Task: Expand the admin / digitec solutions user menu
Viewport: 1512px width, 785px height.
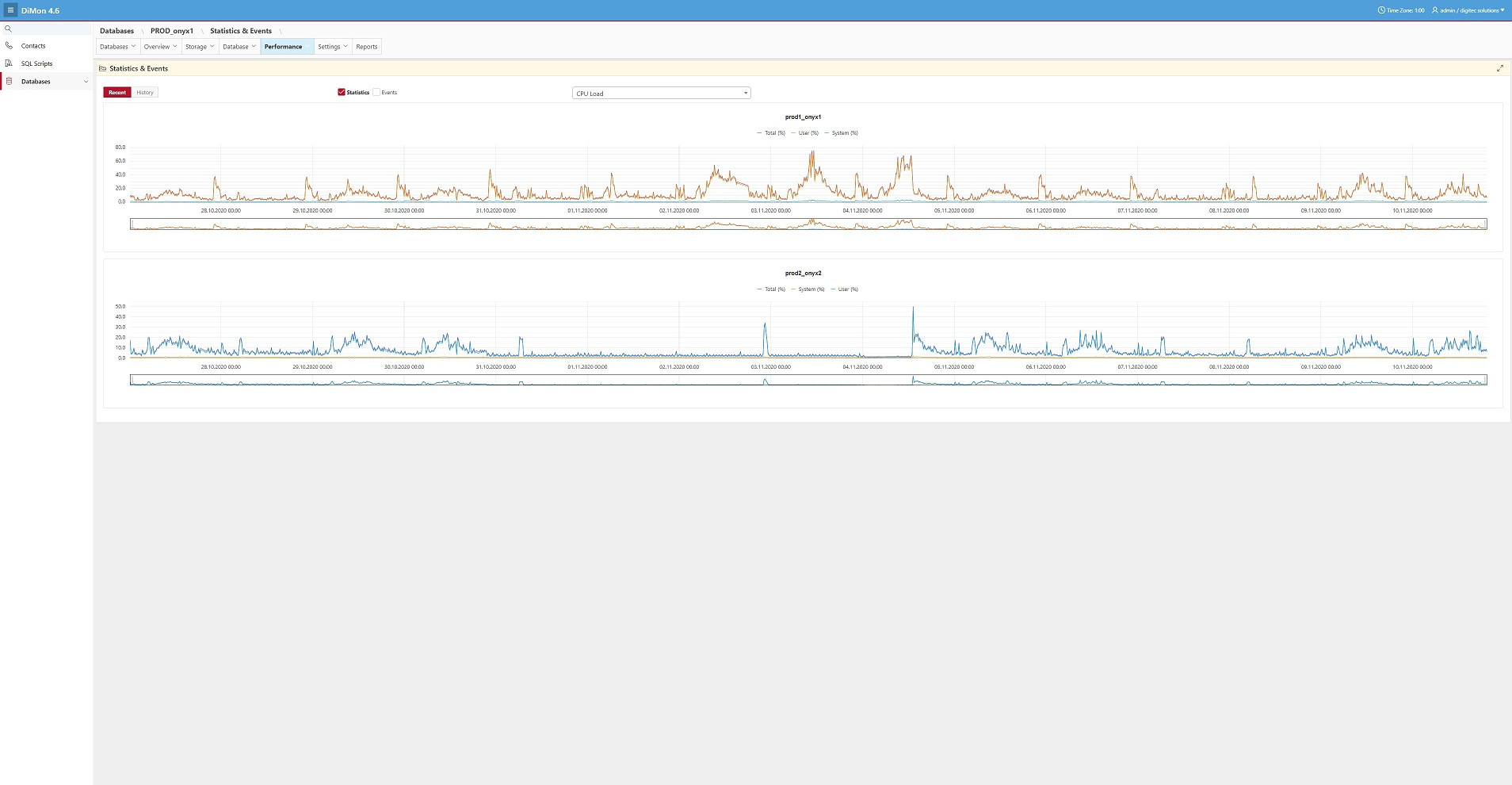Action: pos(1468,10)
